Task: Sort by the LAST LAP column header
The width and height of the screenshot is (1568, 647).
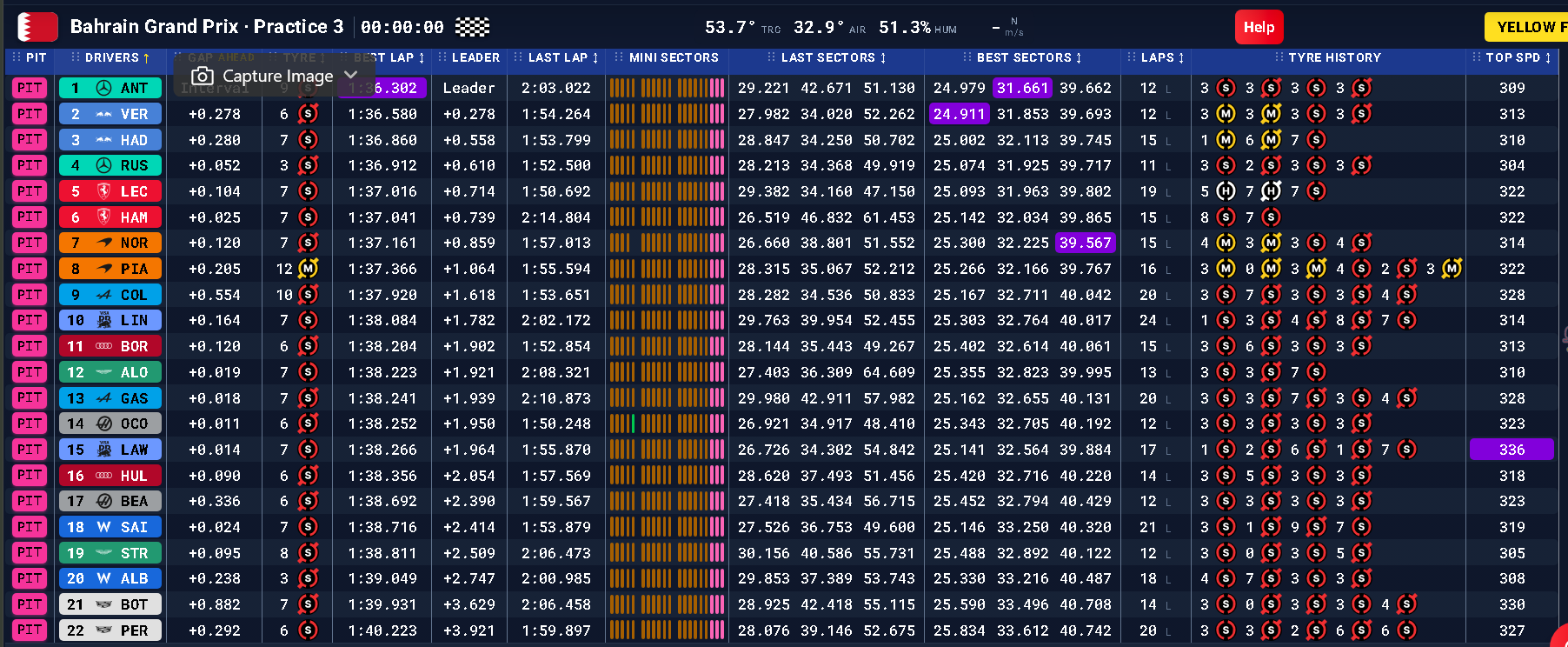Action: (x=556, y=57)
